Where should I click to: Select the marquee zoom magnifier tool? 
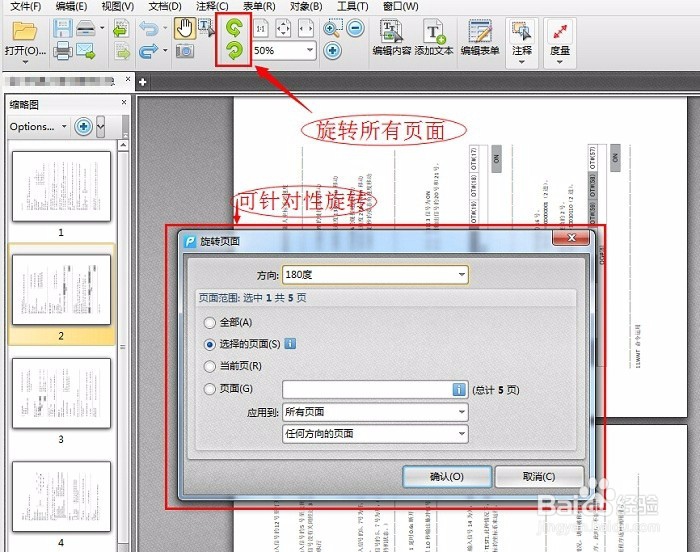coord(333,28)
